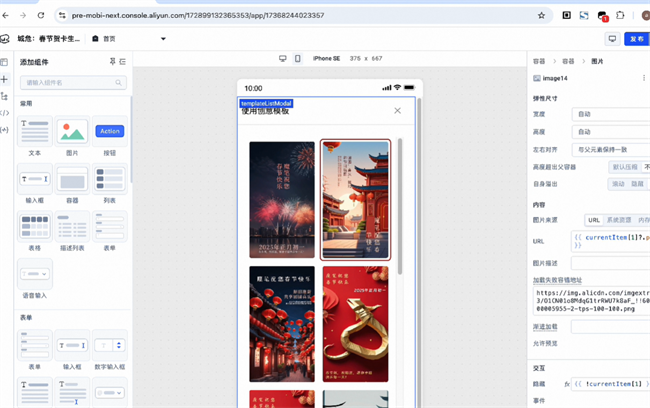Viewport: 650px width, 408px height.
Task: Open the code icon in left sidebar
Action: pyautogui.click(x=5, y=113)
